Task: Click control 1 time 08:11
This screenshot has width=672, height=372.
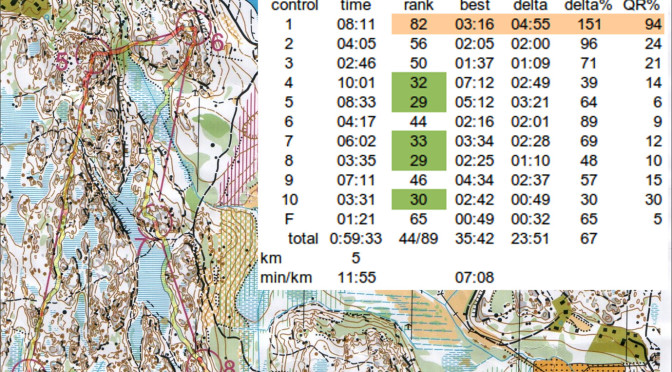Action: click(x=356, y=24)
